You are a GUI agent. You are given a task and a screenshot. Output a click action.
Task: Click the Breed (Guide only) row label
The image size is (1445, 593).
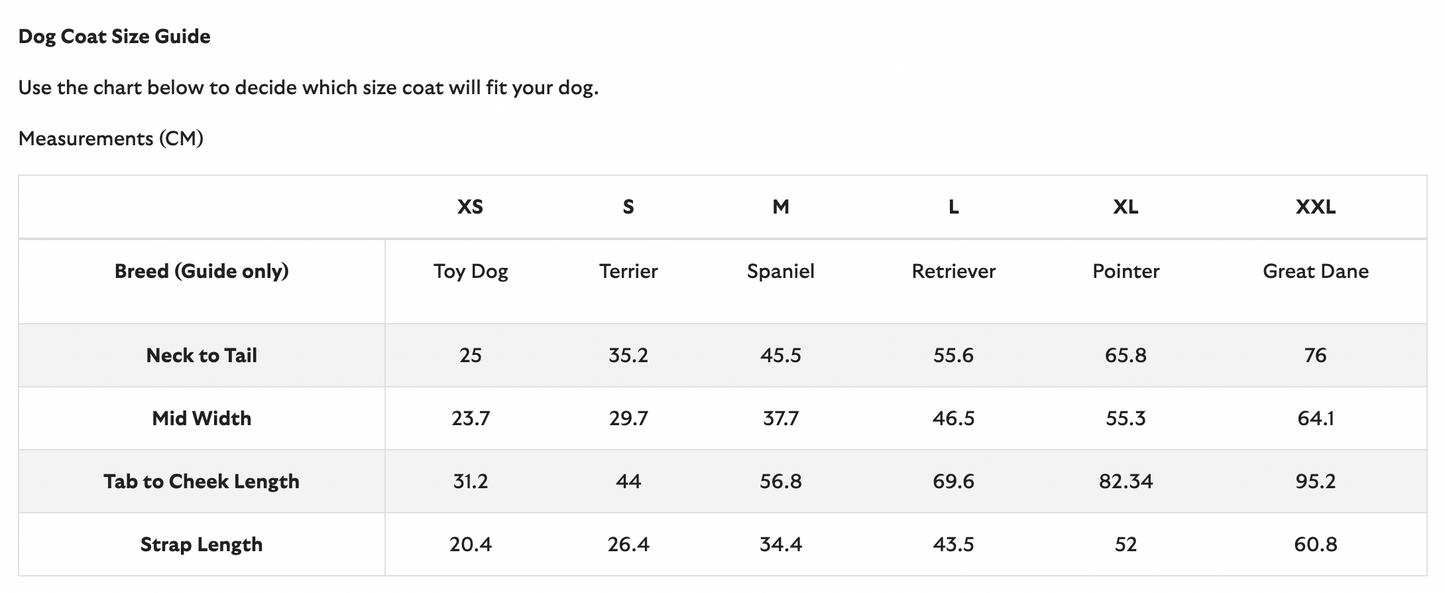201,271
